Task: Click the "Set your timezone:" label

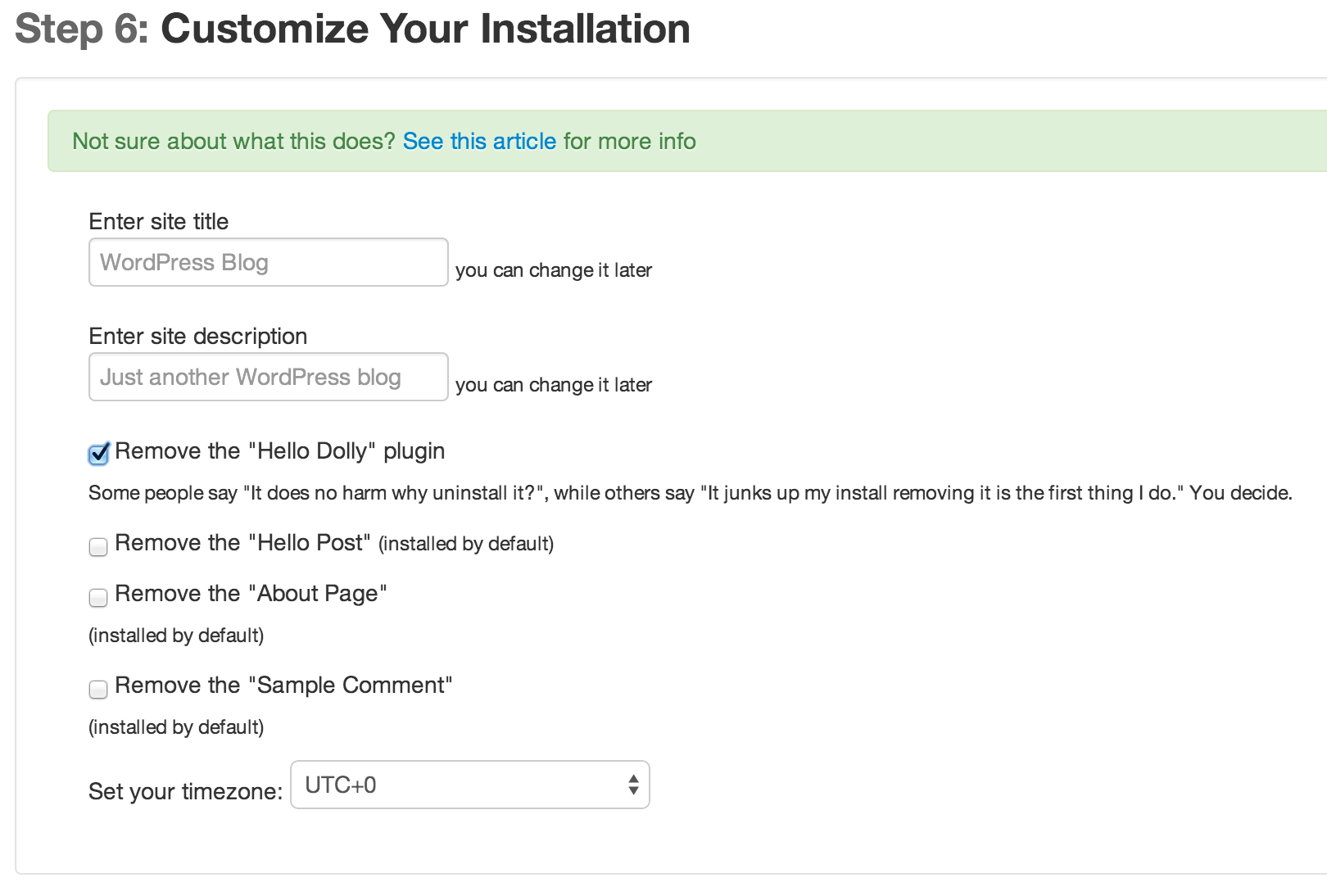Action: (x=185, y=791)
